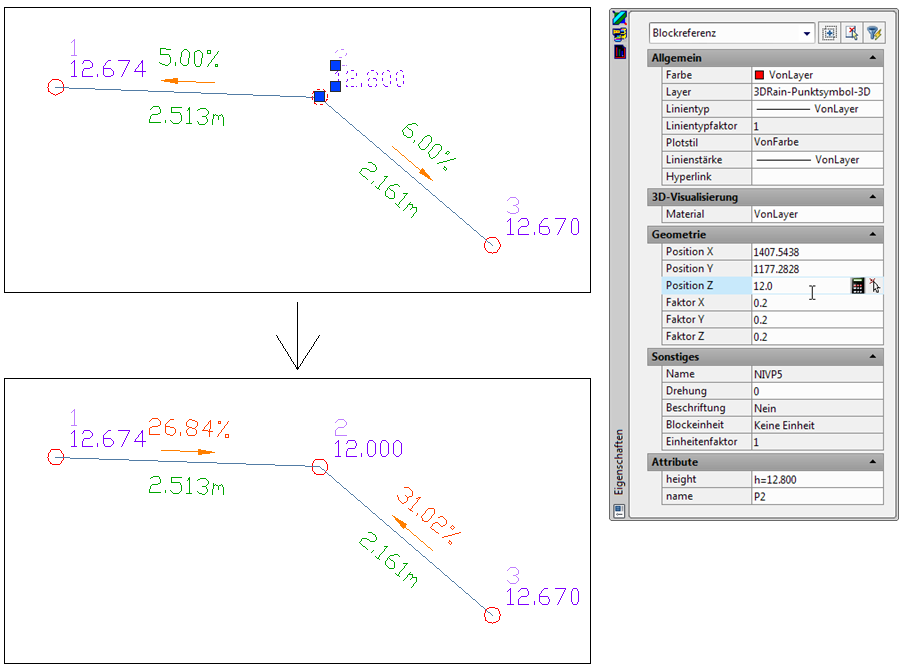Click the Position X value field
This screenshot has width=901, height=667.
[x=816, y=252]
